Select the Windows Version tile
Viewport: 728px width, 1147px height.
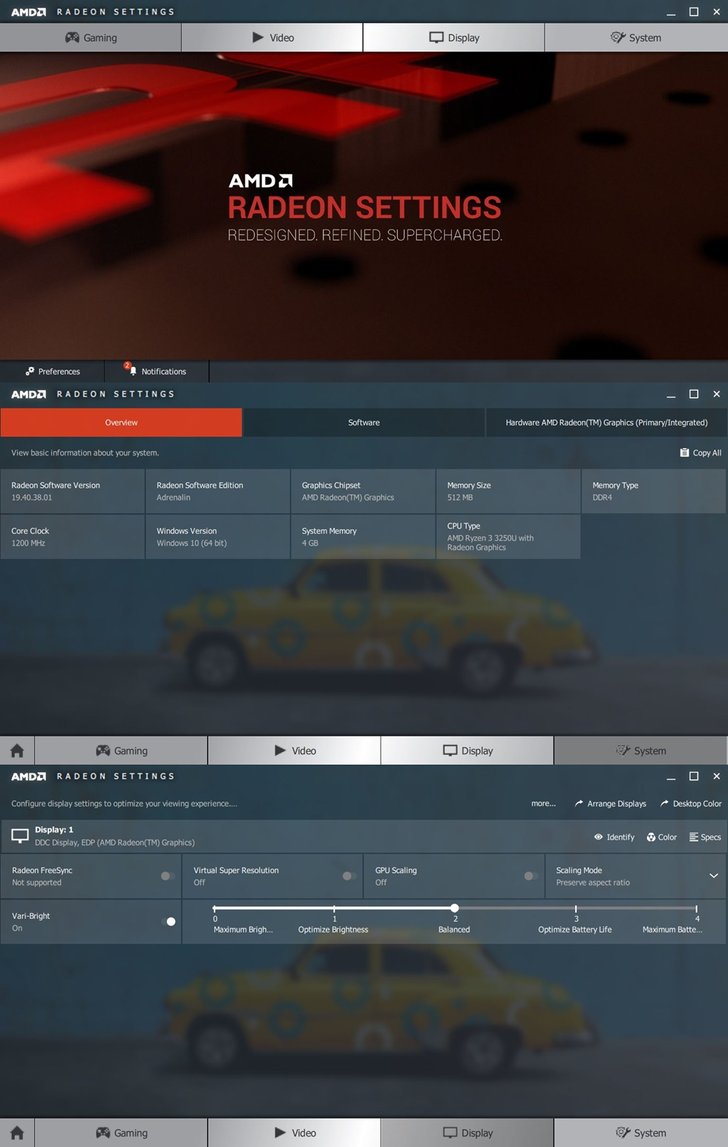[x=217, y=536]
